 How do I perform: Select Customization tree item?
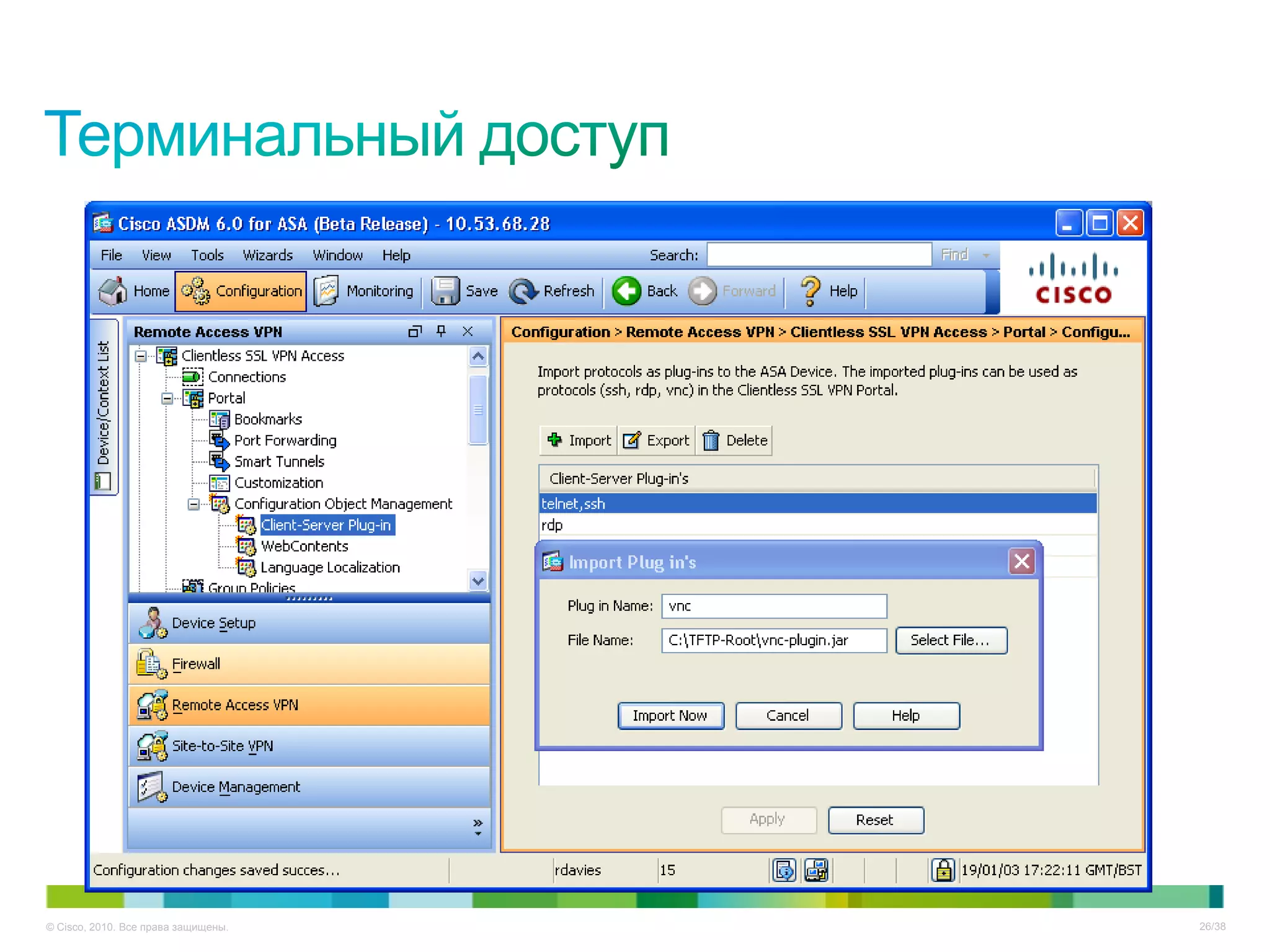click(278, 483)
